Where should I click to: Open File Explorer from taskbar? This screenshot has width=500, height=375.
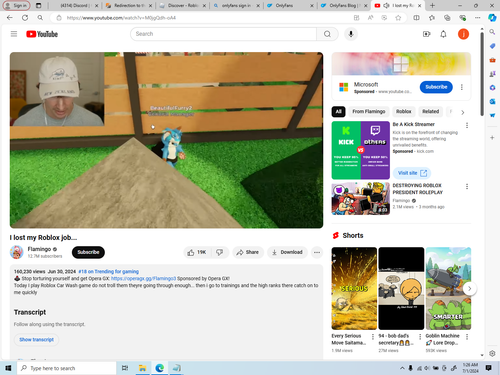(x=143, y=368)
